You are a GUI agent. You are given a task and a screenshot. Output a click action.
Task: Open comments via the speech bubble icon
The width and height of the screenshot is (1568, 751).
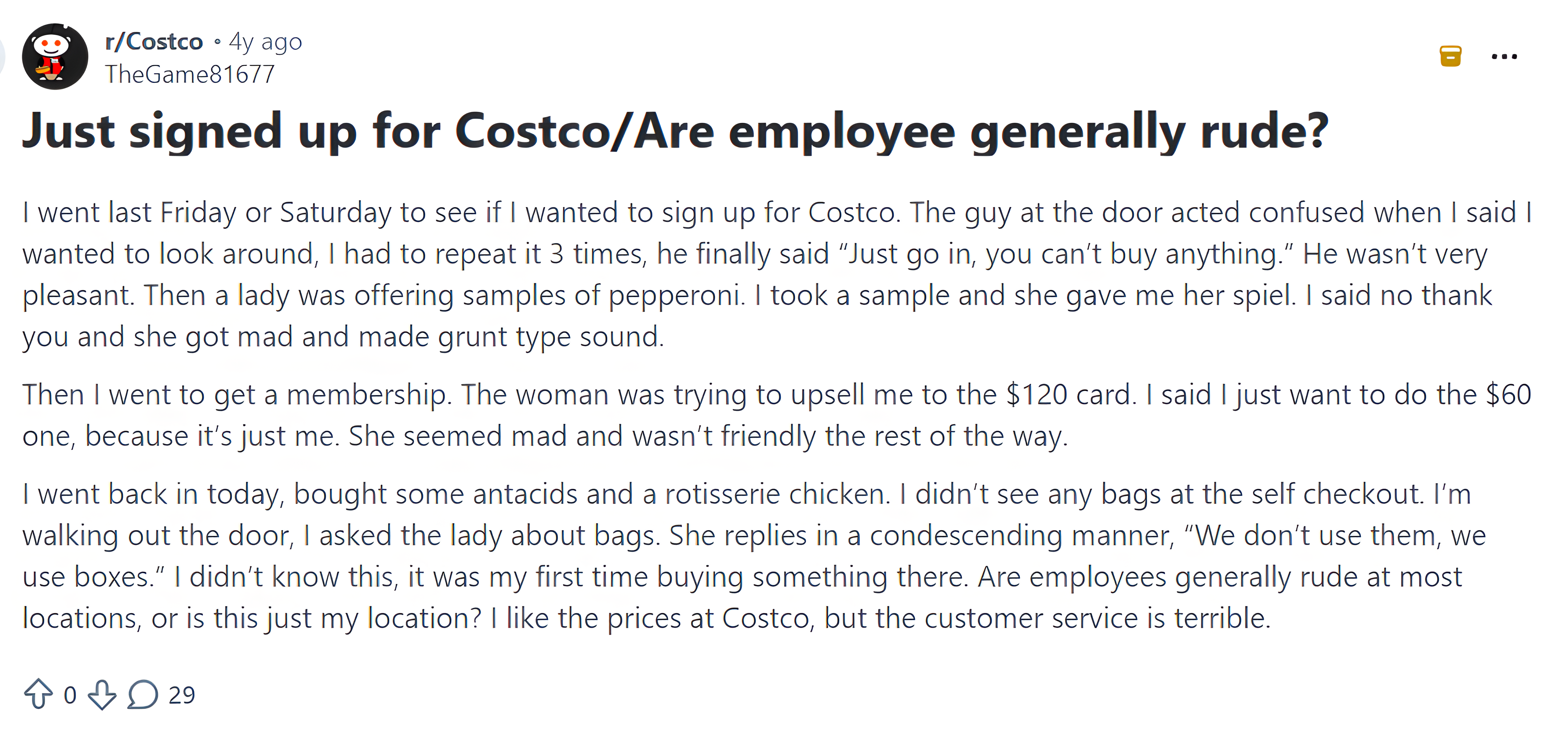pos(143,694)
